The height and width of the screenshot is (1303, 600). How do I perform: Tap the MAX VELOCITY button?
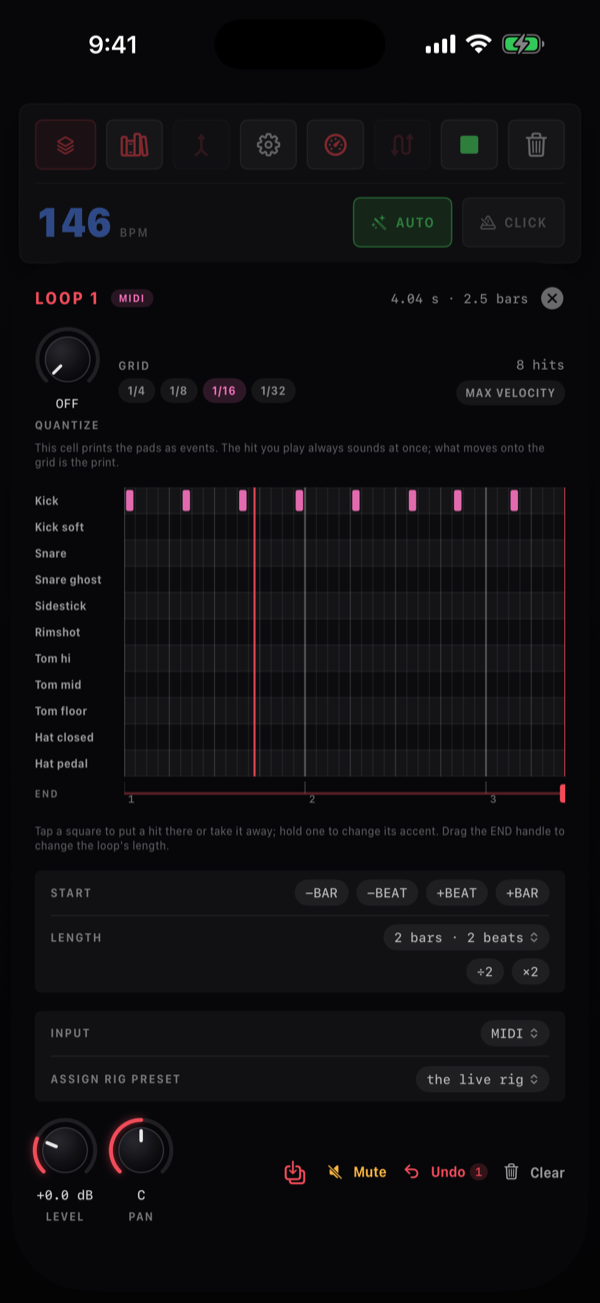[x=510, y=393]
